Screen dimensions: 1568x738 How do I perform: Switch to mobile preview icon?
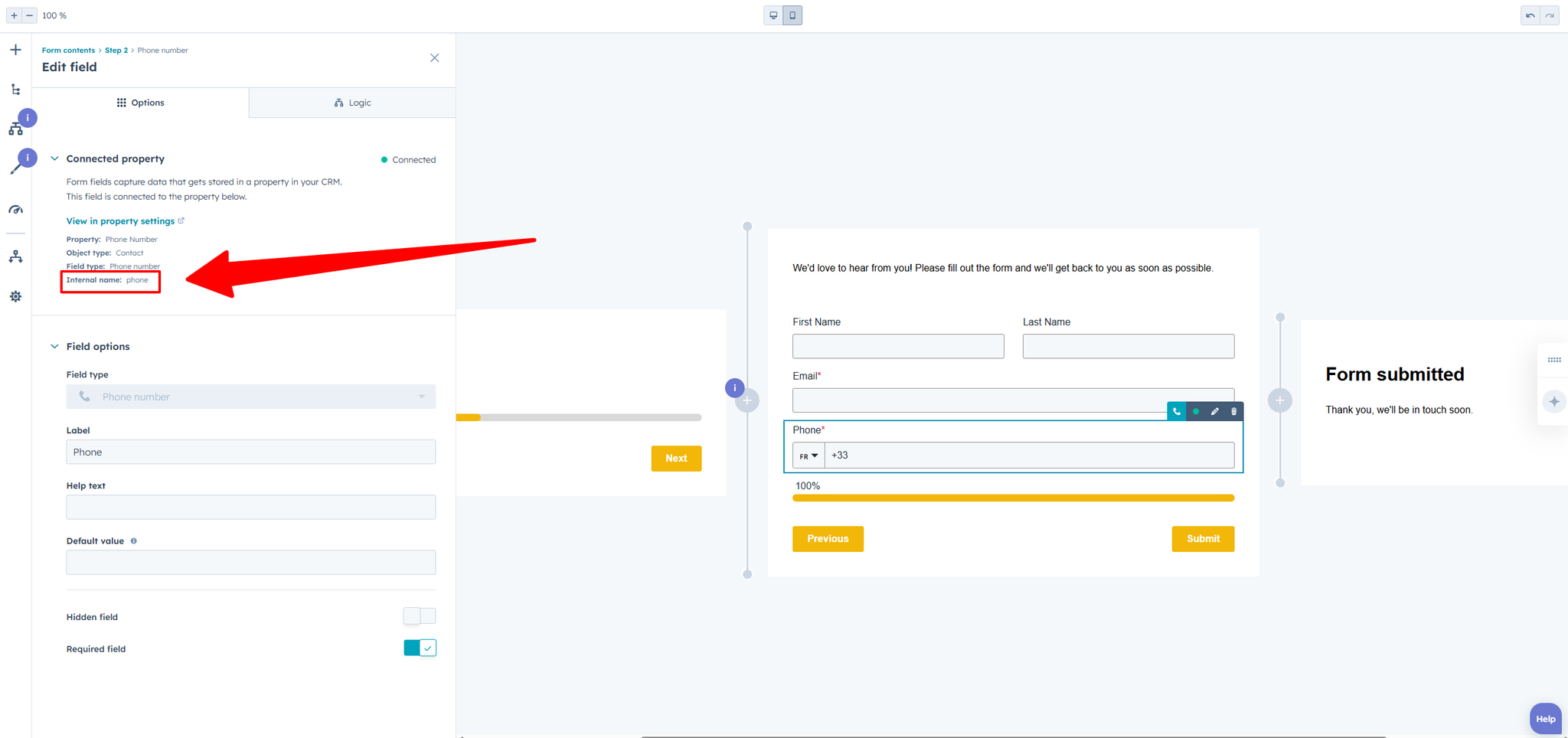(792, 15)
